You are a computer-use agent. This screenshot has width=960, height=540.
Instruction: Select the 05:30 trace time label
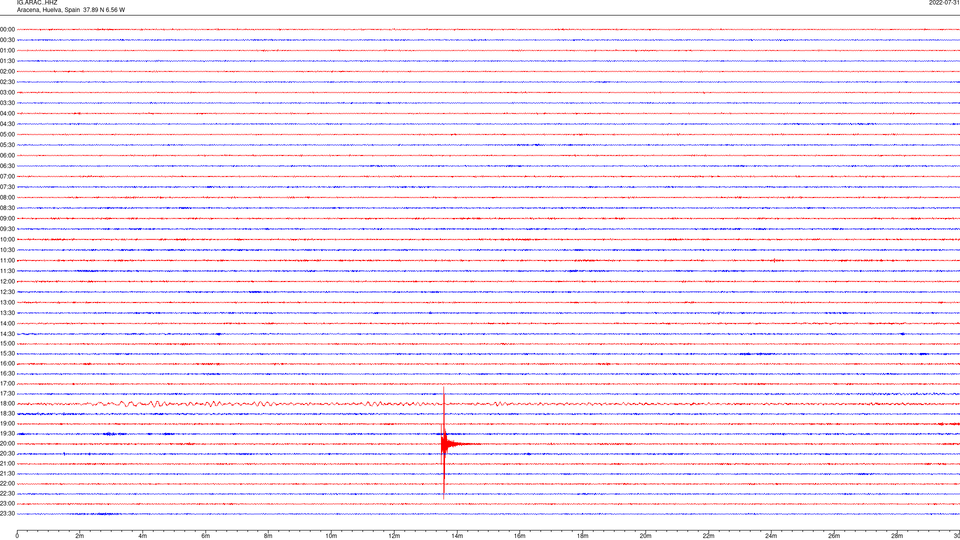point(7,145)
